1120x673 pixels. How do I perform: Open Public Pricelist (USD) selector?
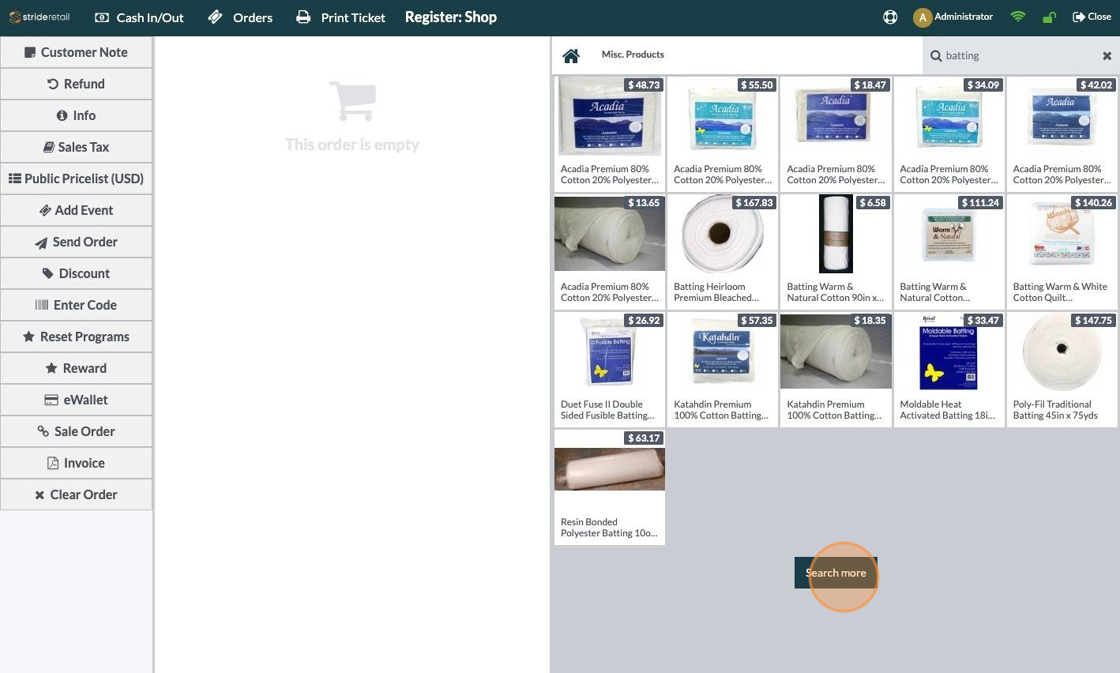click(x=76, y=179)
